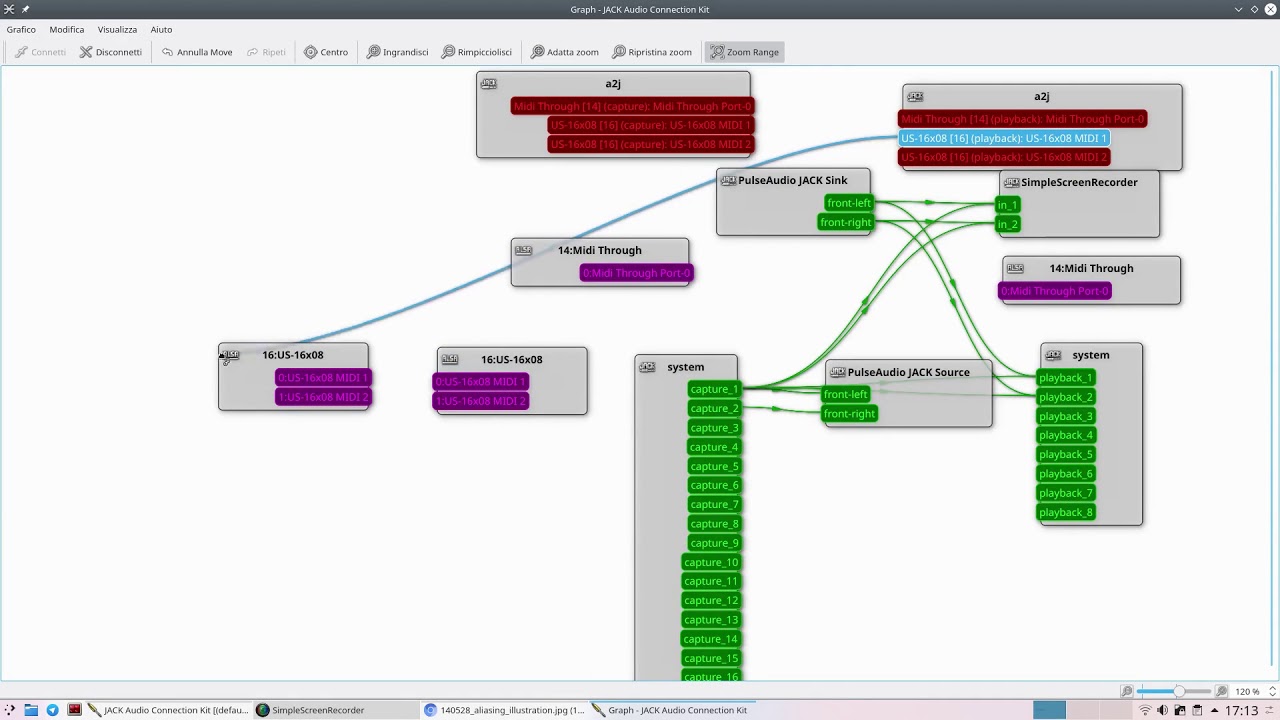Open the clipboard tray icon
Viewport: 1280px width, 720px height.
click(1197, 710)
